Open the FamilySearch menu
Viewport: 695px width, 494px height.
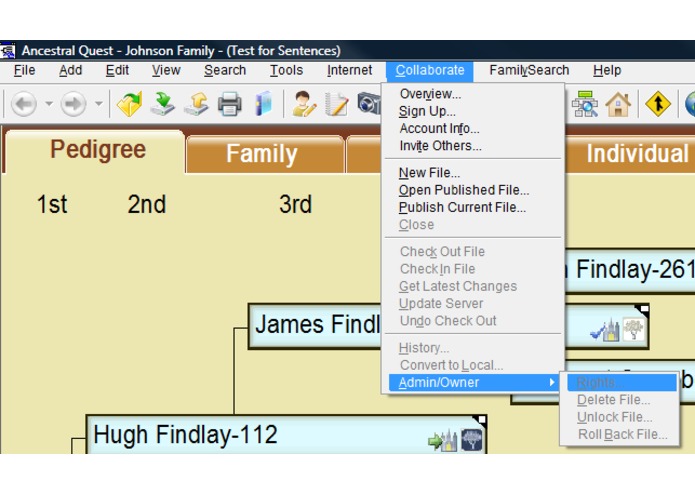click(529, 70)
